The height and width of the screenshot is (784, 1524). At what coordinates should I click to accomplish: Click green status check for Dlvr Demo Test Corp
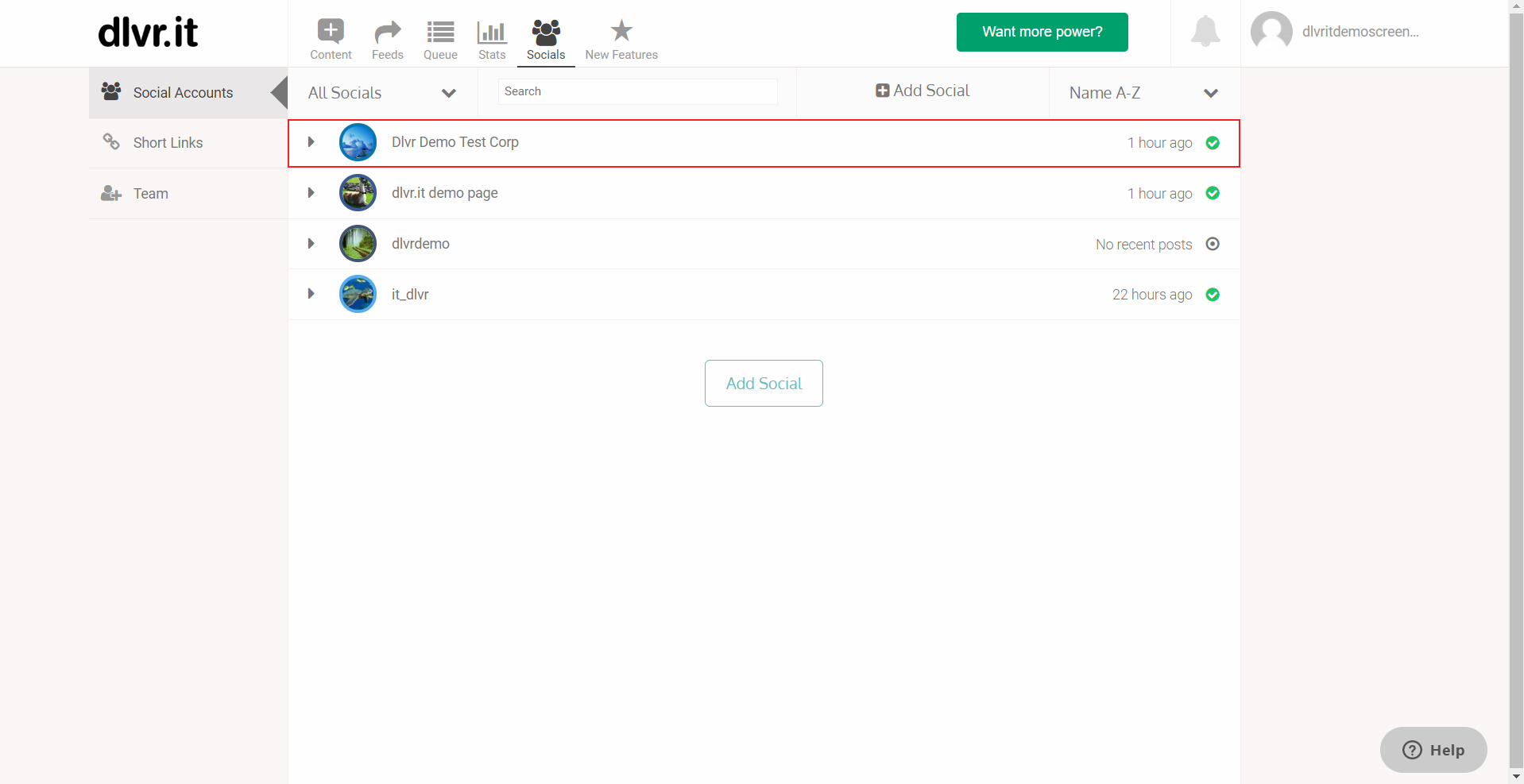(x=1213, y=143)
